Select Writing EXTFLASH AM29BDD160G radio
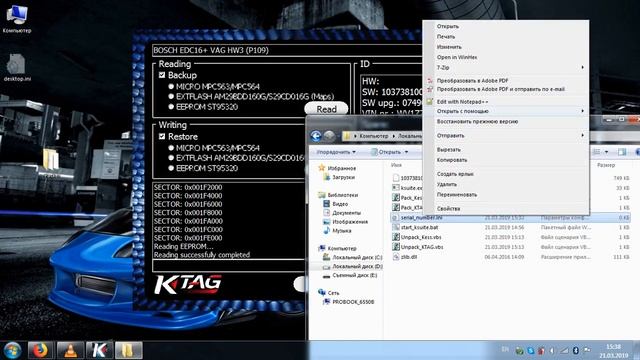Screen dimensions: 640x360 [x=171, y=158]
